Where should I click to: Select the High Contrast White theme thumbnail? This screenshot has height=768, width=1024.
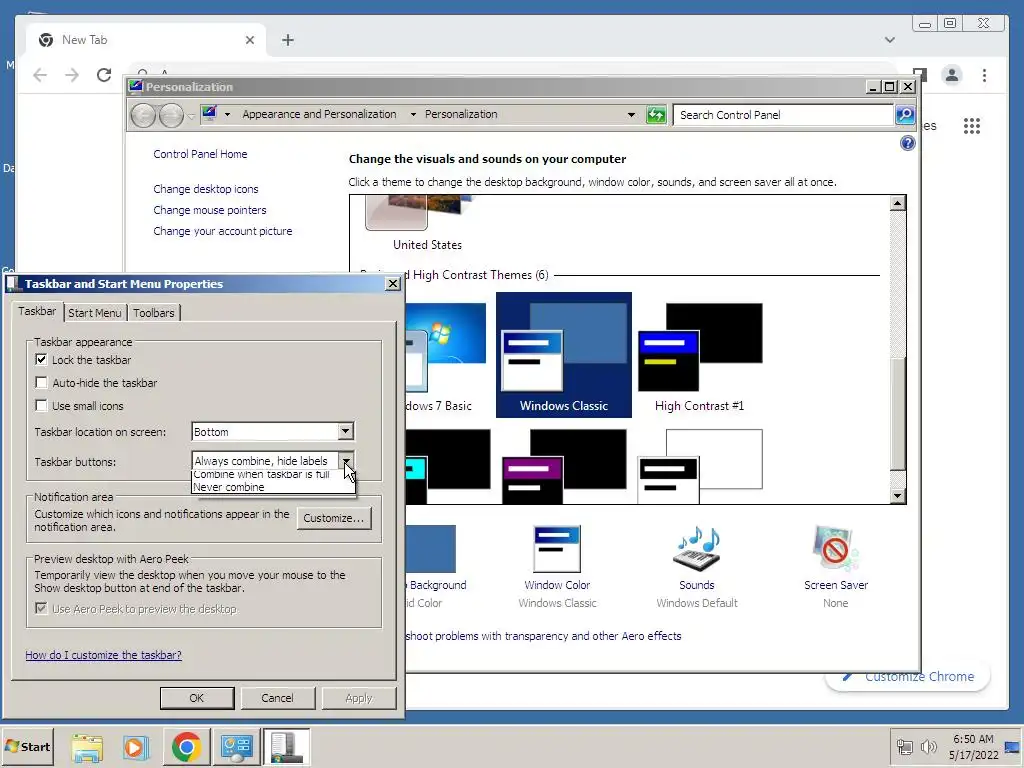[x=699, y=466]
